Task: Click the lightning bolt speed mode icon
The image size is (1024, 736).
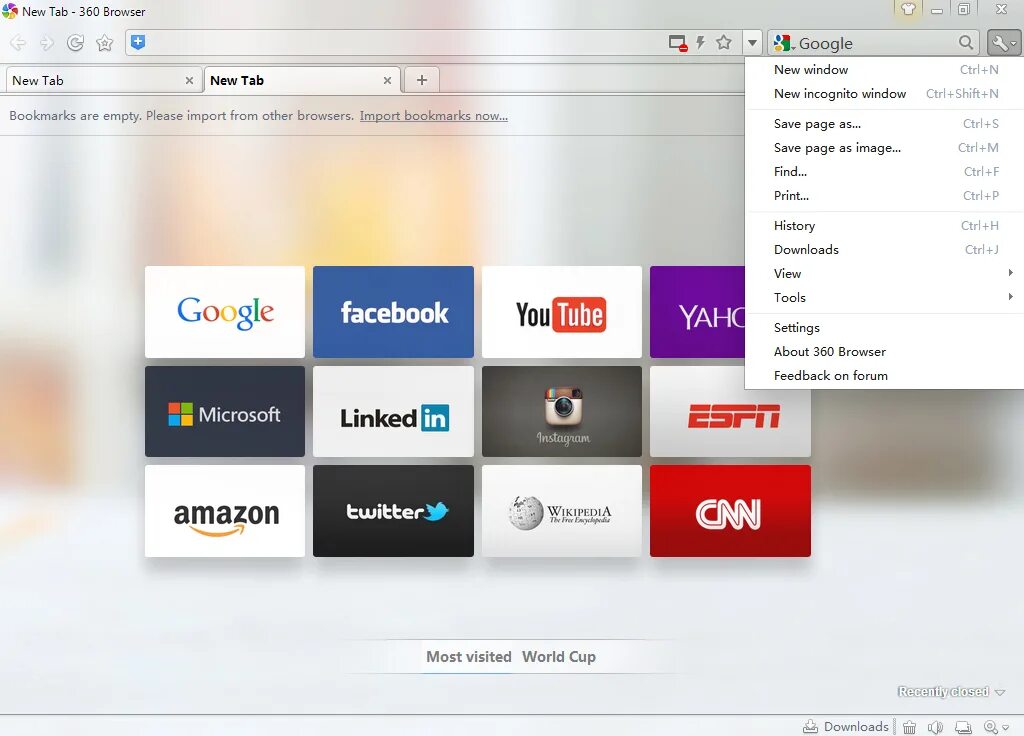Action: 700,43
